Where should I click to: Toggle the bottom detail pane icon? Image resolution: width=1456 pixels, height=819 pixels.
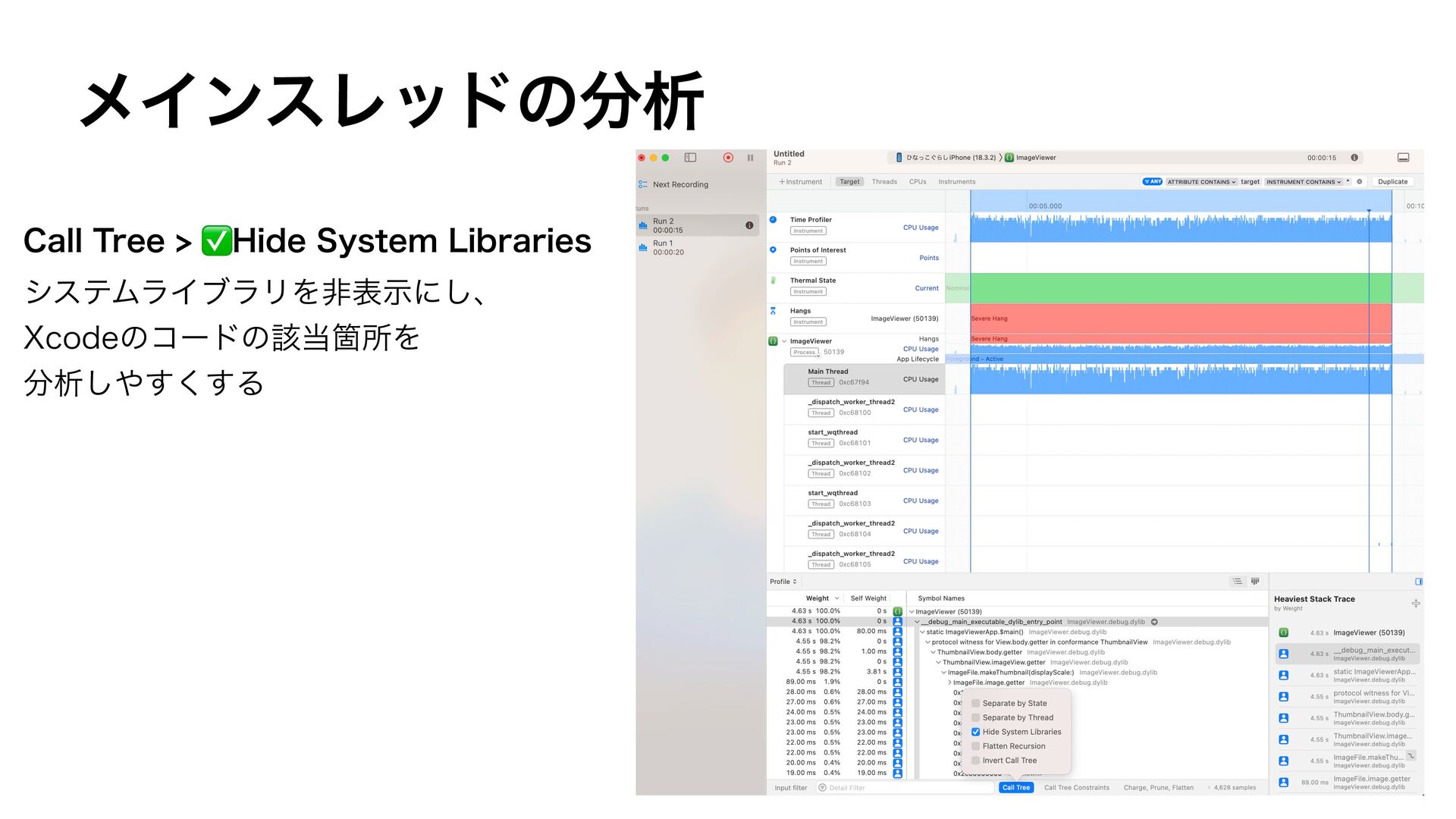click(x=1403, y=158)
